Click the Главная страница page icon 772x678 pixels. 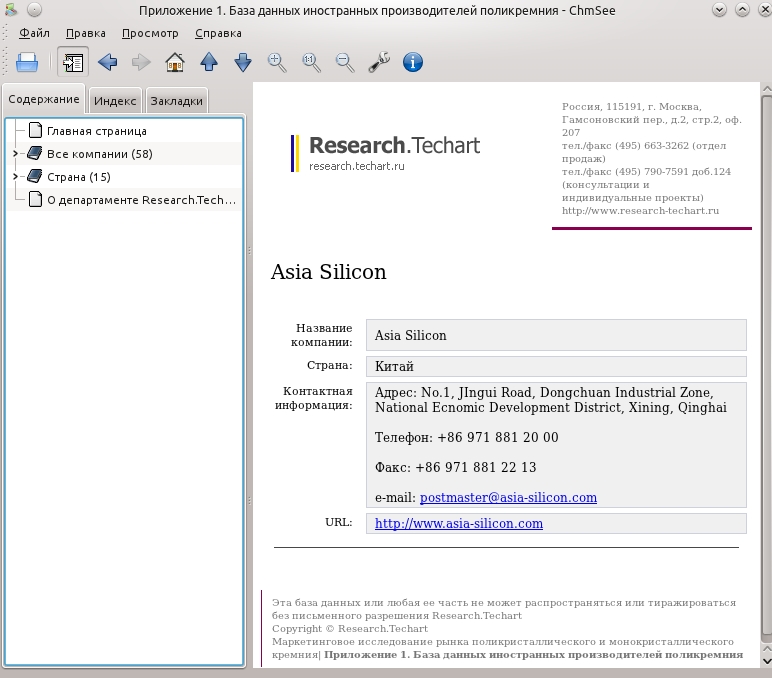(35, 130)
